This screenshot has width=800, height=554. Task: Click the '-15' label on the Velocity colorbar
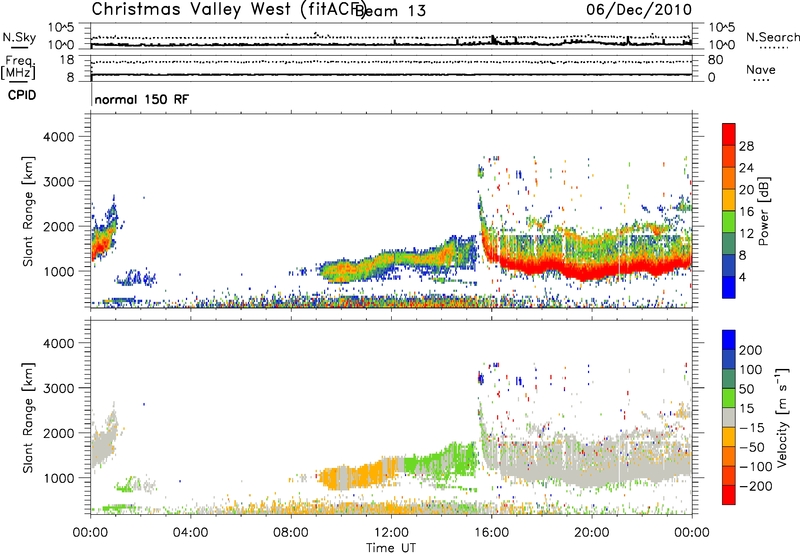(x=751, y=427)
